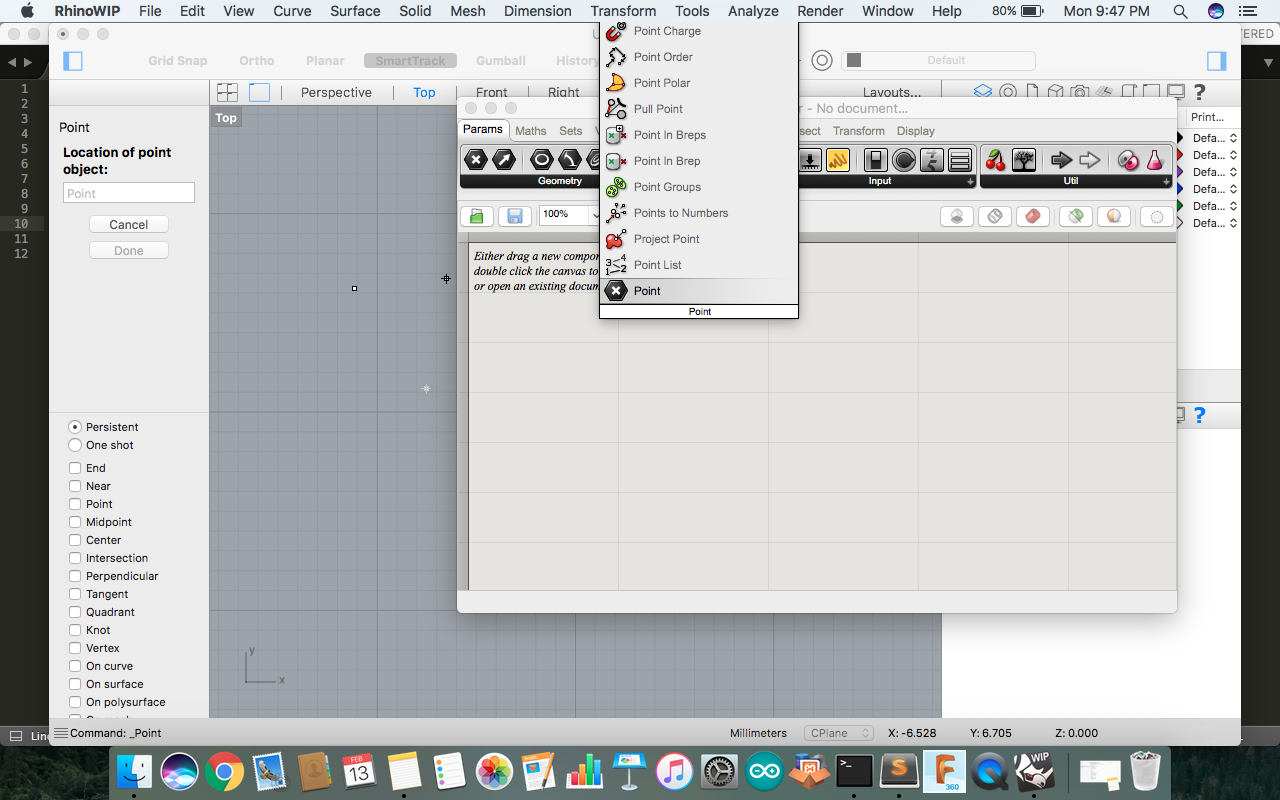
Task: Open print width stepper on red layer row
Action: [x=1233, y=155]
